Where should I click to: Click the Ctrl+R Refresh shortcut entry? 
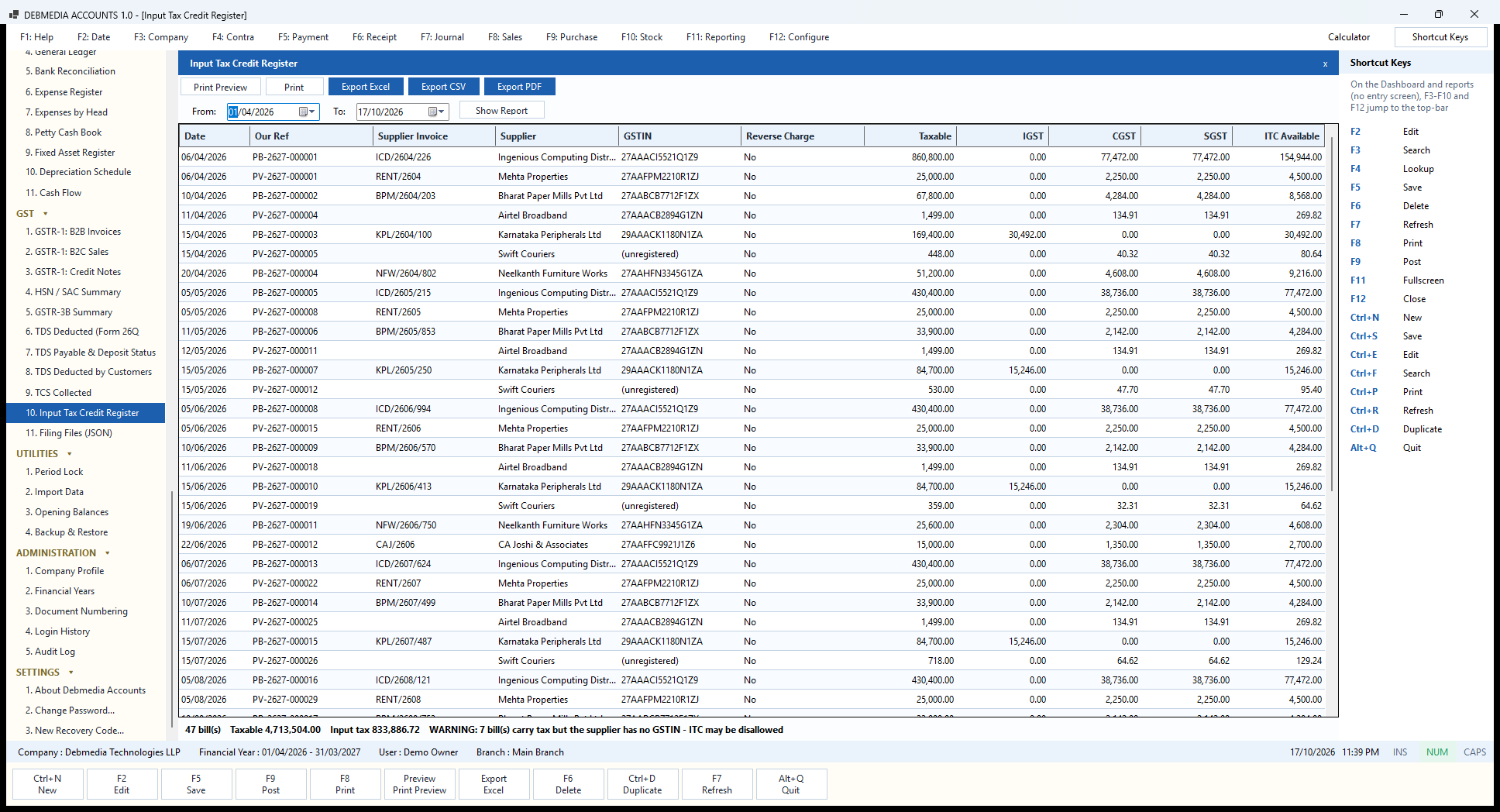1392,411
